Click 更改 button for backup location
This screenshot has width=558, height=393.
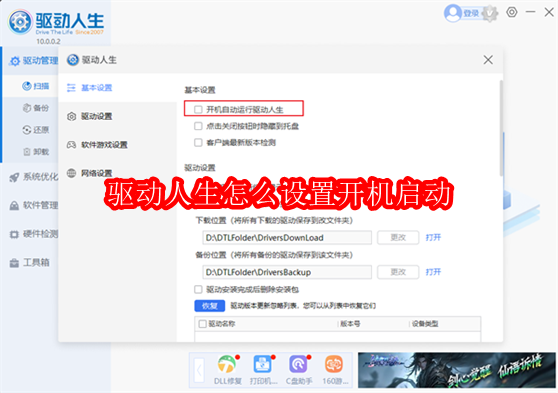pyautogui.click(x=398, y=272)
